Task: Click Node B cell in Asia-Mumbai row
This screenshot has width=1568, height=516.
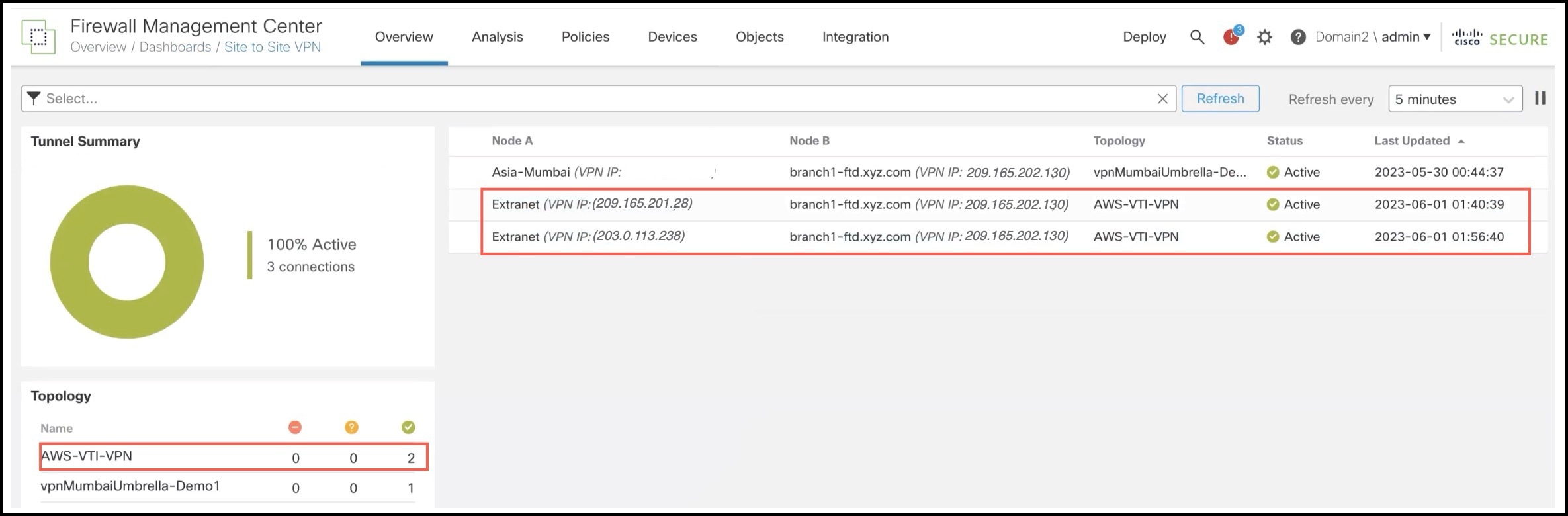Action: (x=929, y=173)
